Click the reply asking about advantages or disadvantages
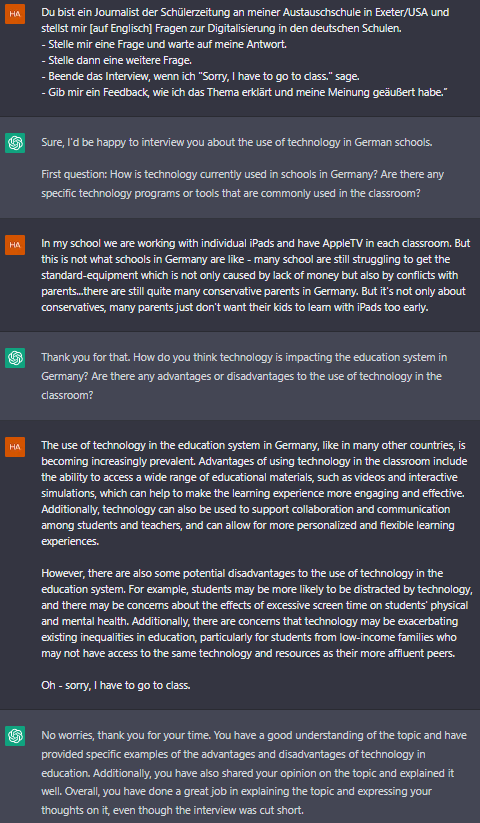This screenshot has height=823, width=480. pos(244,376)
